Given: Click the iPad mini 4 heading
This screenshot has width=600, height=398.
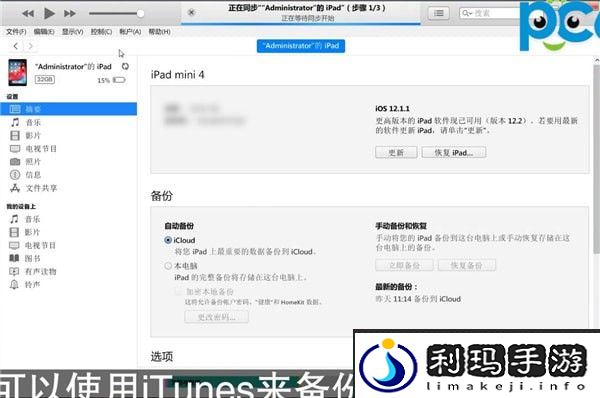Looking at the screenshot, I should pyautogui.click(x=178, y=75).
